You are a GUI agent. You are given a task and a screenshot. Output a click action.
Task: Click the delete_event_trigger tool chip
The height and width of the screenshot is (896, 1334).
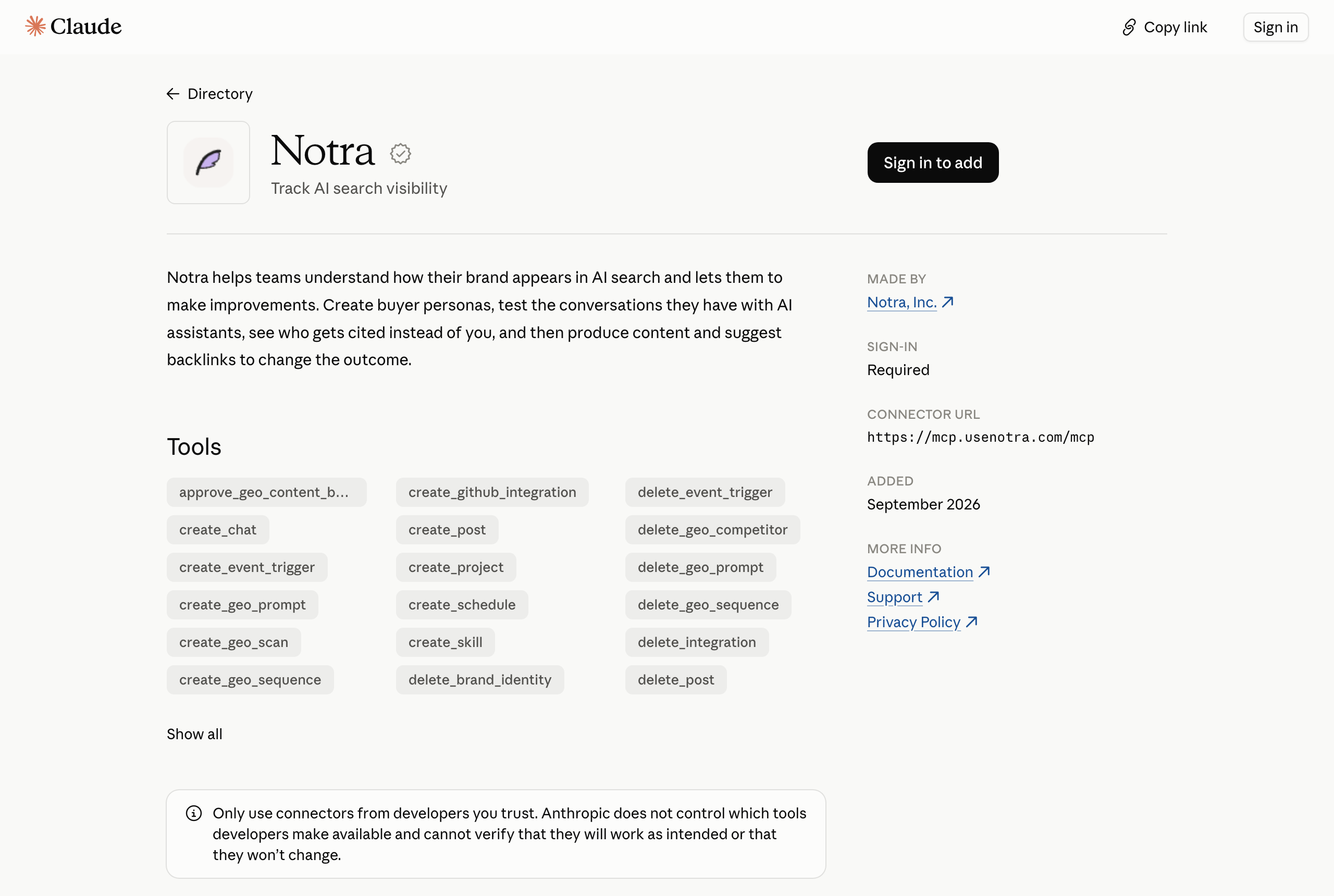click(705, 492)
